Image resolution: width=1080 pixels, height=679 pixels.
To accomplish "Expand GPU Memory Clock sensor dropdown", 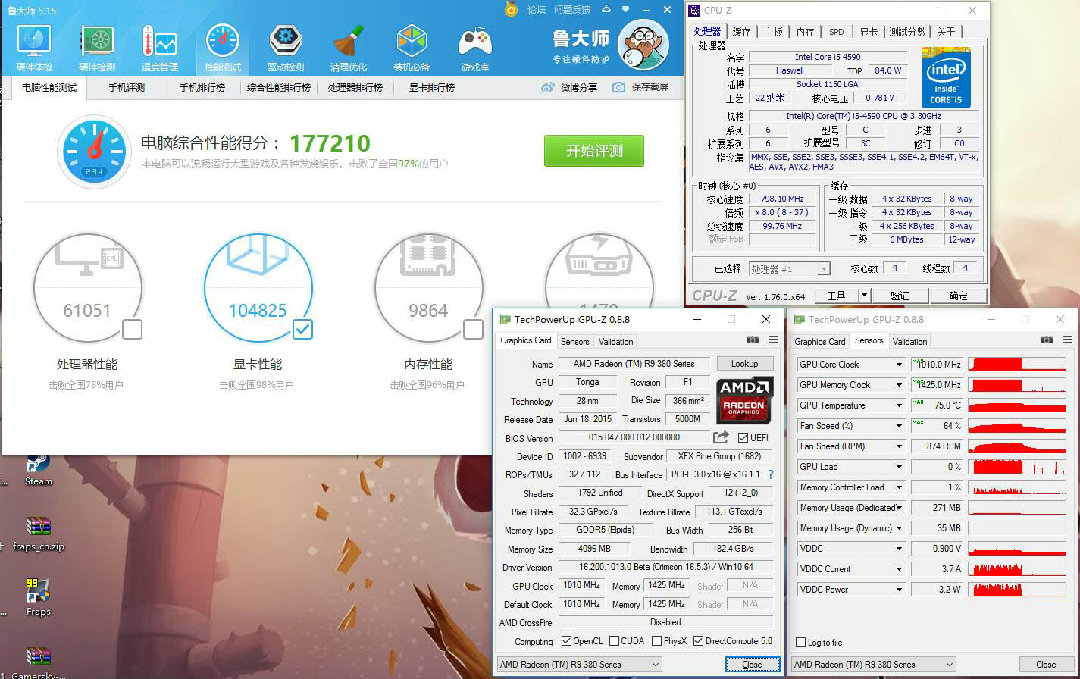I will [899, 385].
